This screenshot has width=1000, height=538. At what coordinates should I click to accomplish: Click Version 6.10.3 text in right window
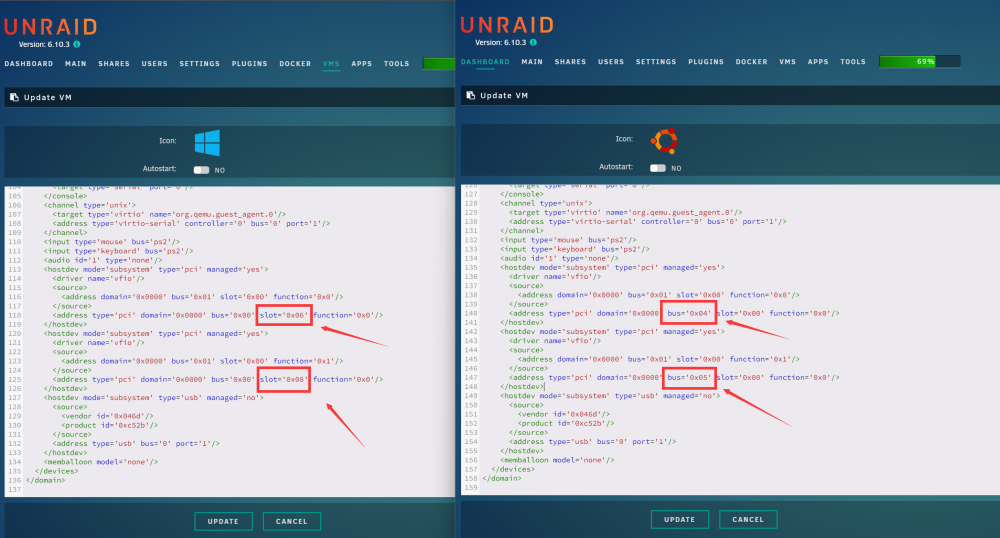501,43
